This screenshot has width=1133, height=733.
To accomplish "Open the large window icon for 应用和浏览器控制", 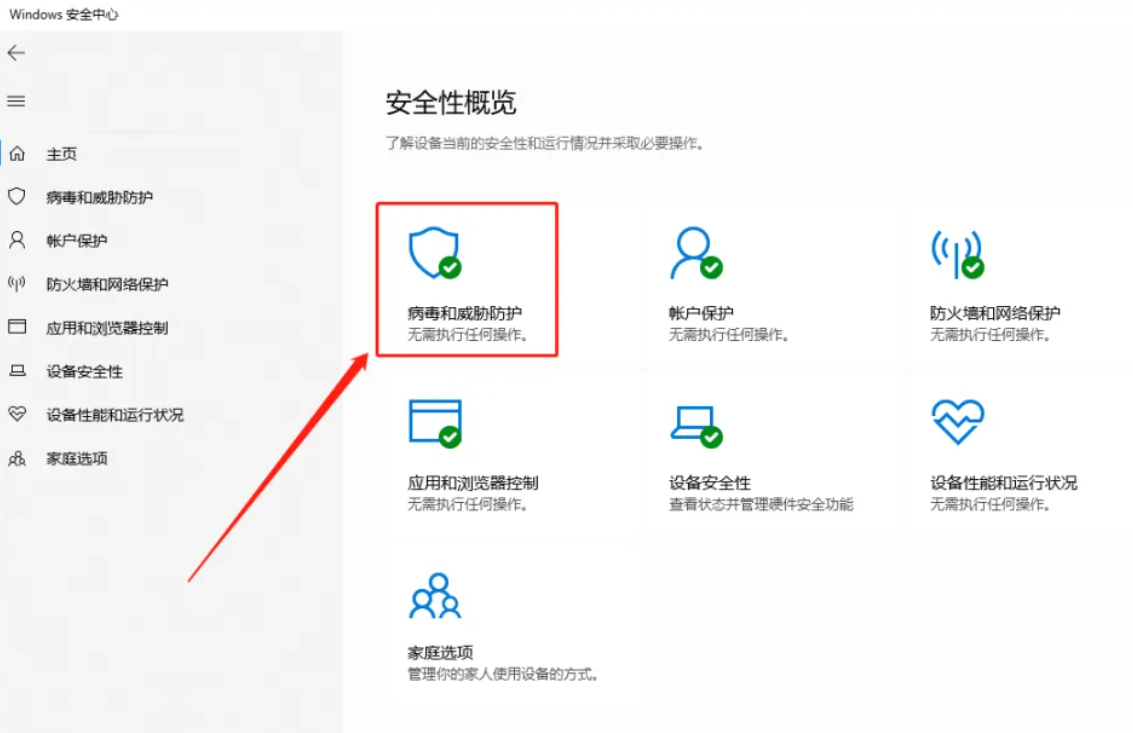I will (435, 424).
